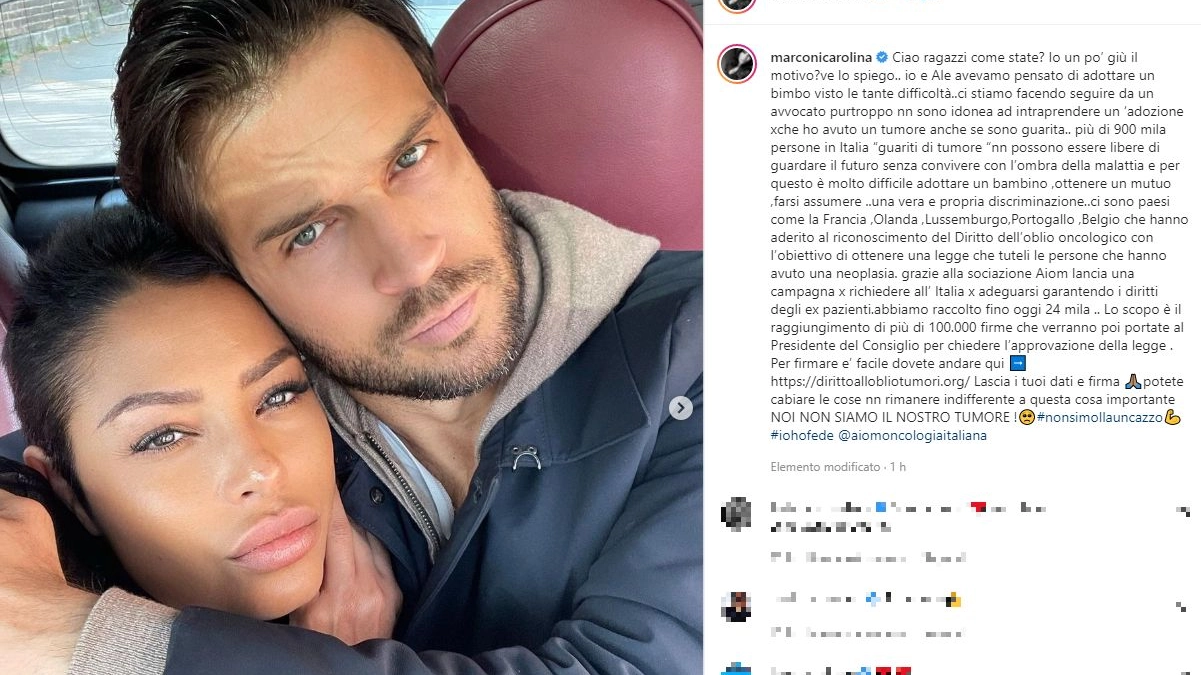Click the second commenter's blurred username
The width and height of the screenshot is (1201, 675).
815,600
